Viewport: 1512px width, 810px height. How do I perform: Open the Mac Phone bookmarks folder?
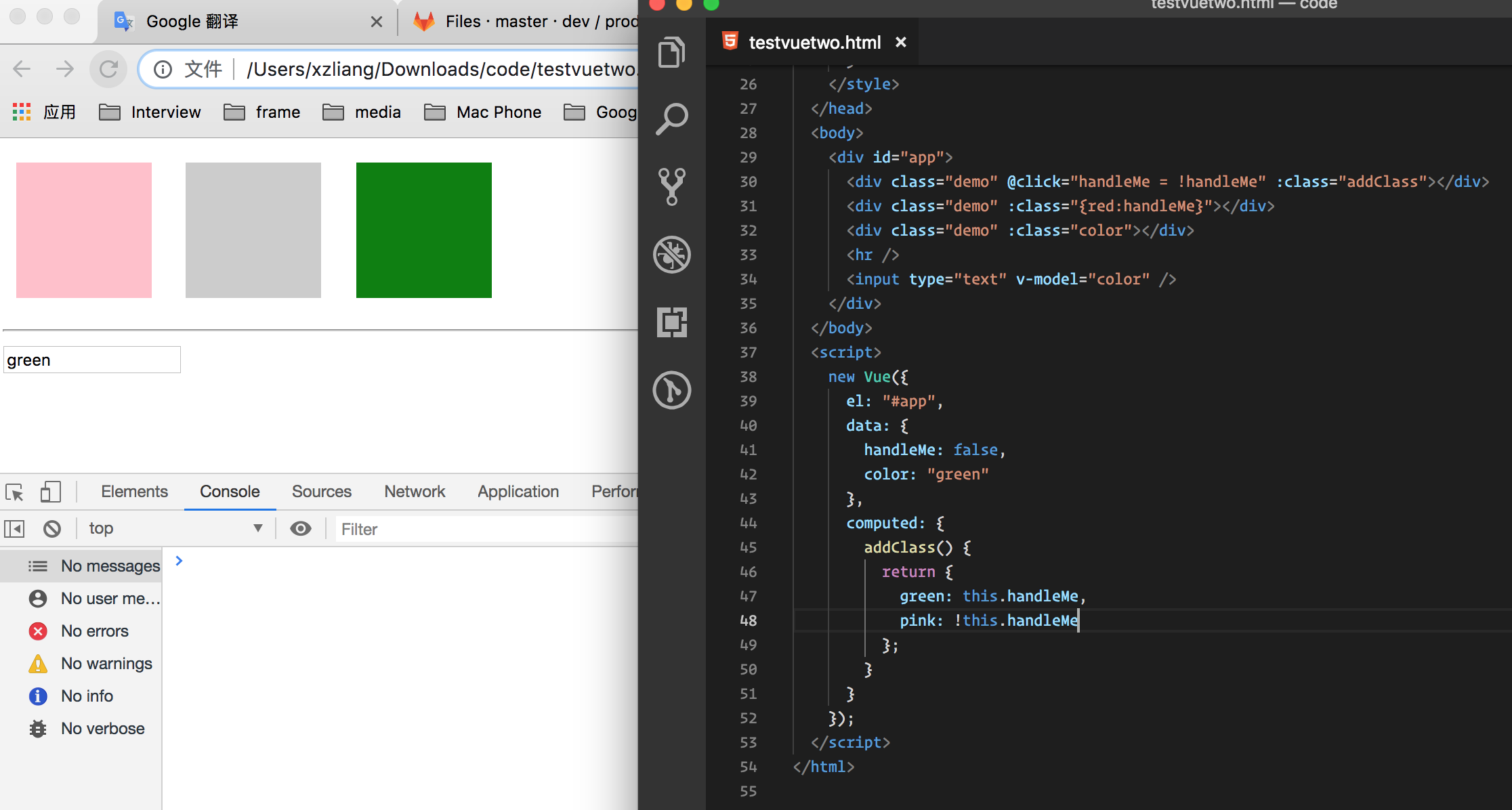click(483, 112)
